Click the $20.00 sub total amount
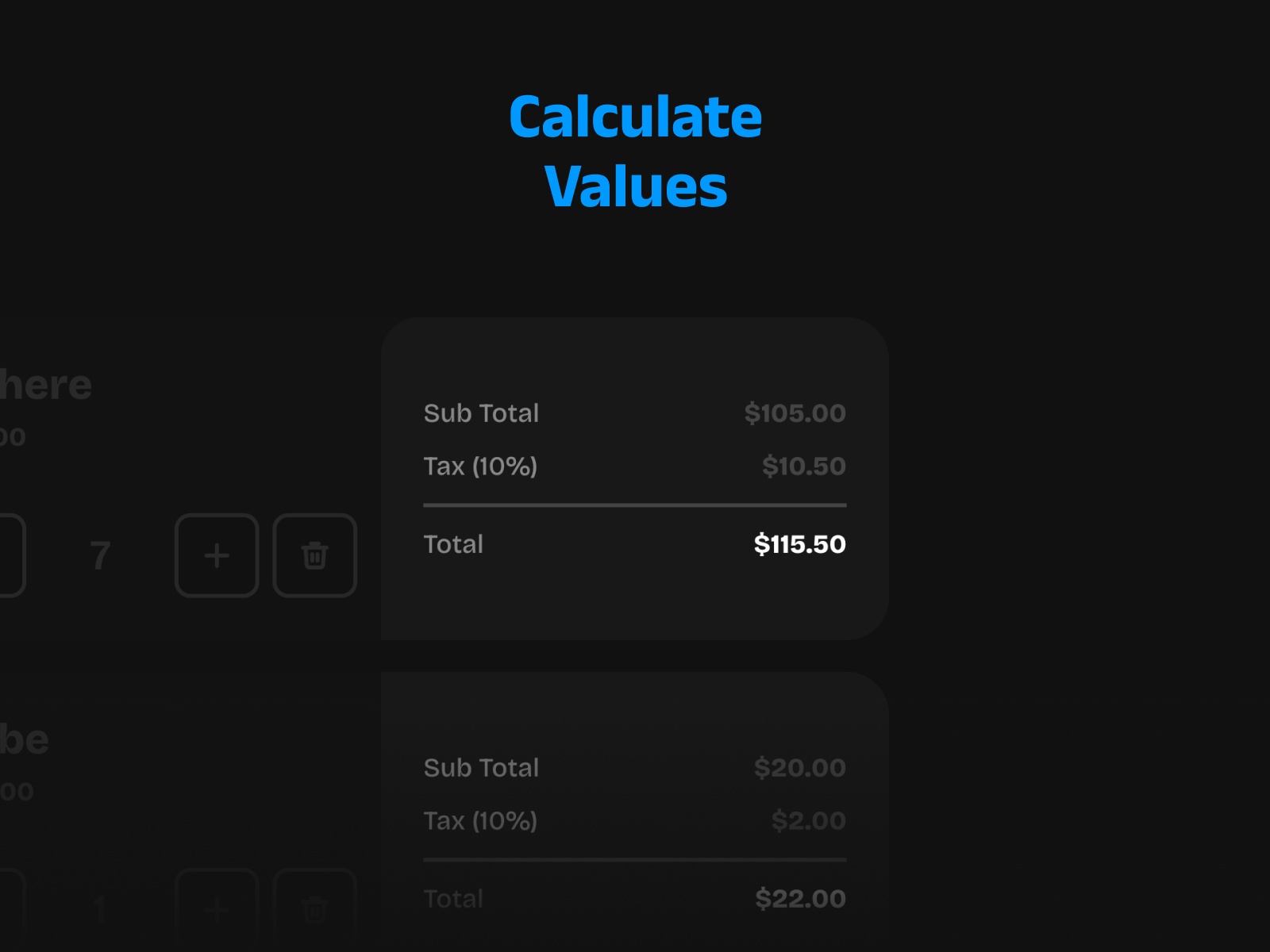This screenshot has height=952, width=1270. [x=799, y=768]
